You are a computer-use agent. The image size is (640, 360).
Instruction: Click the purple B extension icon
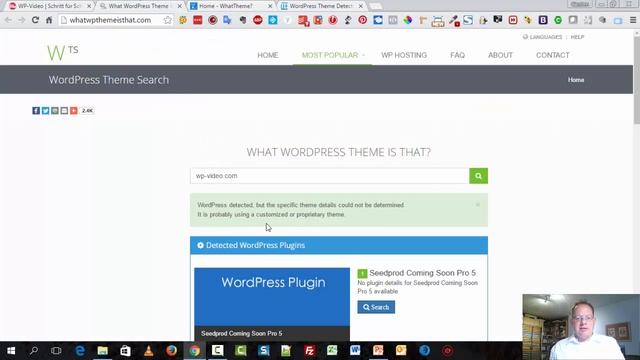[x=543, y=20]
